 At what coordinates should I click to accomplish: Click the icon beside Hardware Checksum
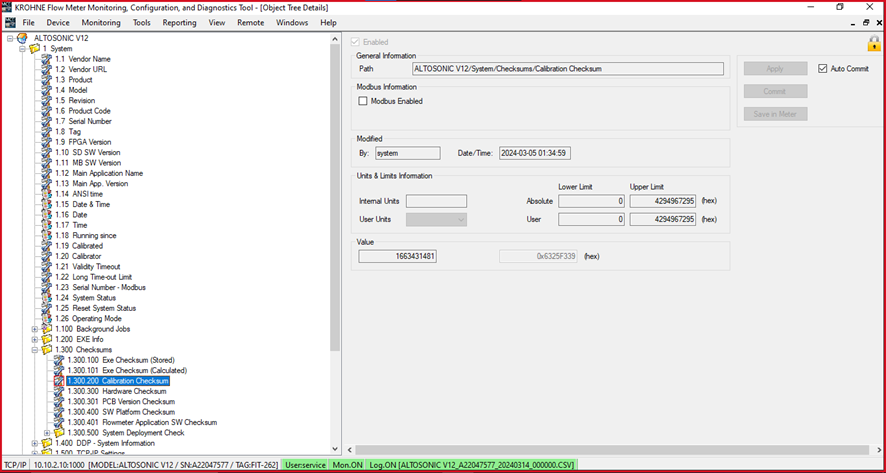59,391
